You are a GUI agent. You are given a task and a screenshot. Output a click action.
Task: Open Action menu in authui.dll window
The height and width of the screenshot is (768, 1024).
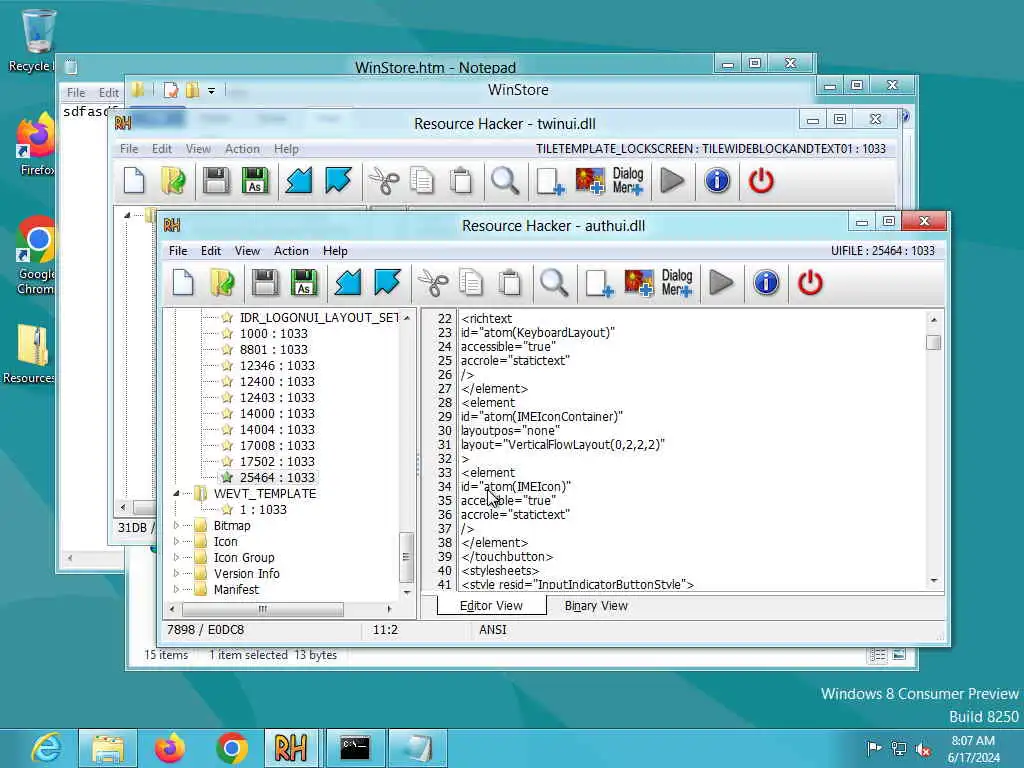click(291, 251)
